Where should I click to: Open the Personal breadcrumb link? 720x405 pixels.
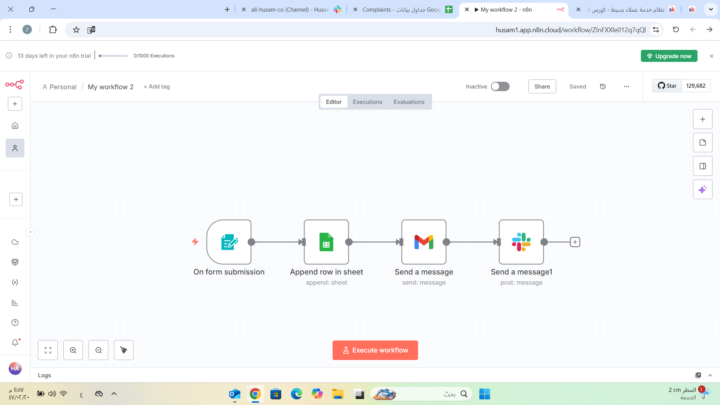(x=59, y=87)
